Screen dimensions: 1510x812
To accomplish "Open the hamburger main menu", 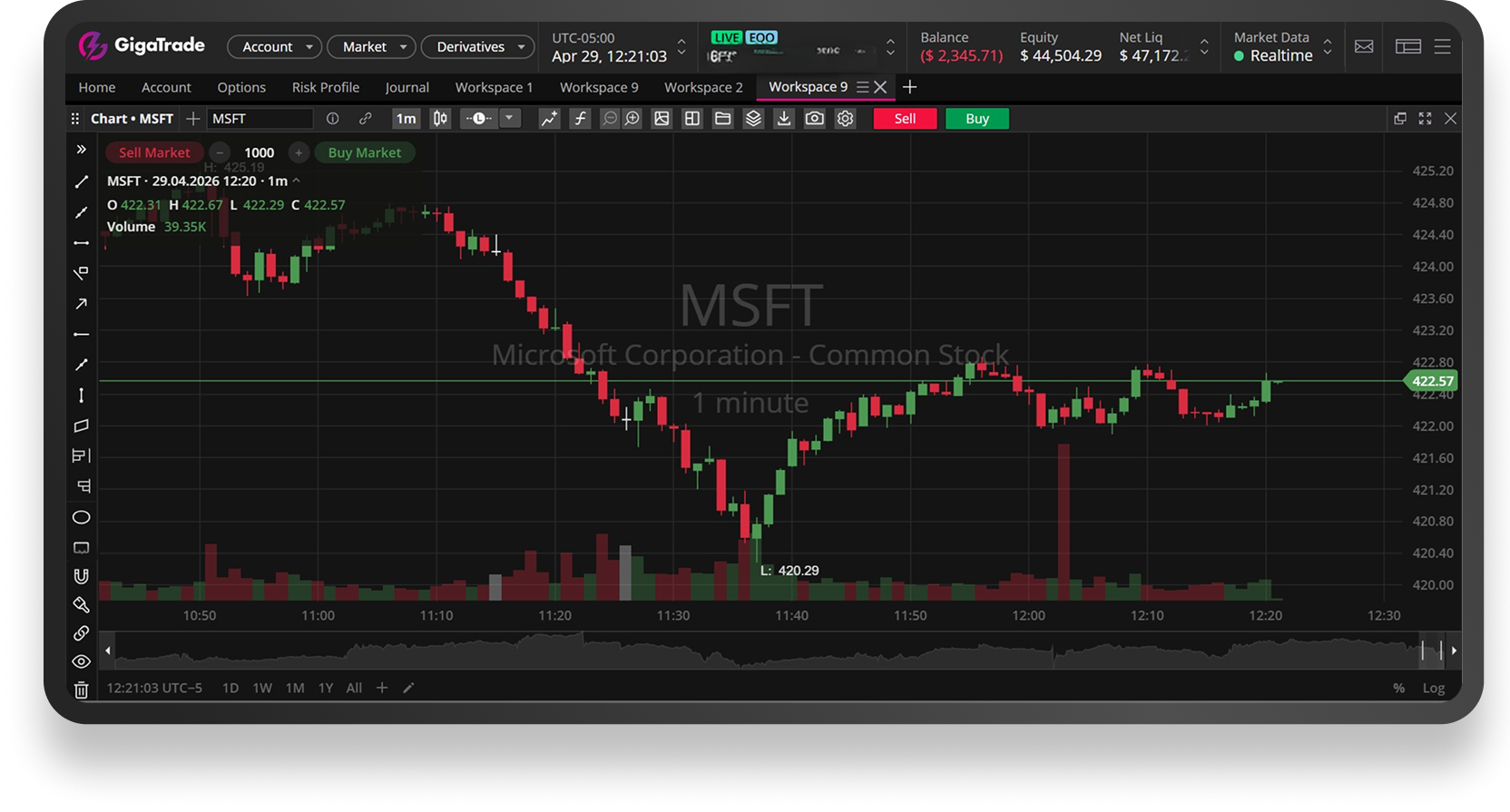I will tap(1442, 46).
